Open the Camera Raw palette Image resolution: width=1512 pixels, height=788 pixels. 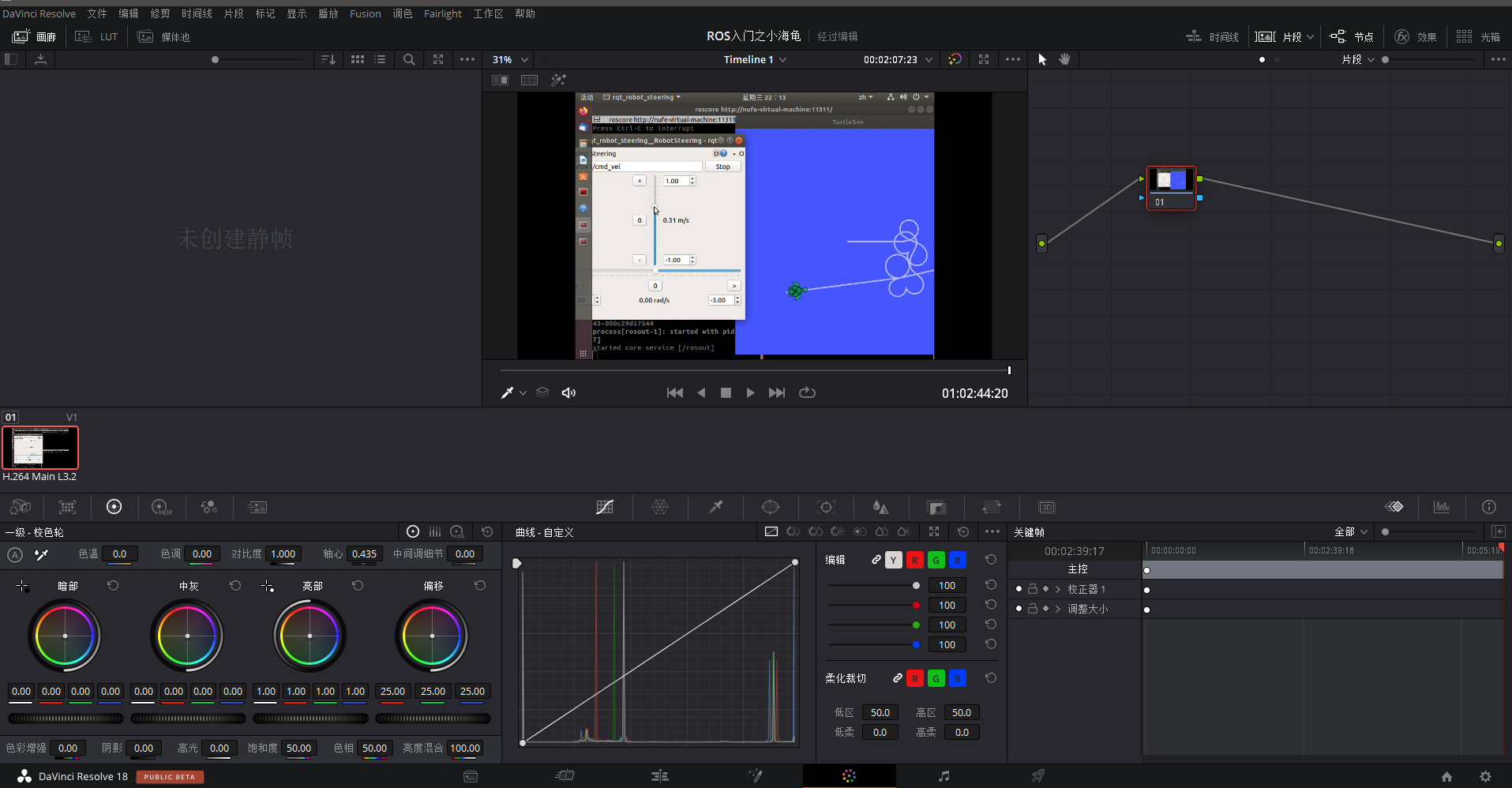pos(21,507)
